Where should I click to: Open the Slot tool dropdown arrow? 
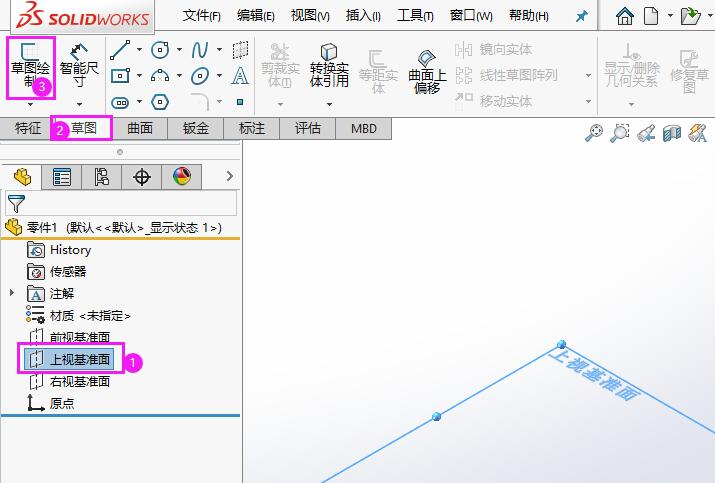(x=139, y=101)
